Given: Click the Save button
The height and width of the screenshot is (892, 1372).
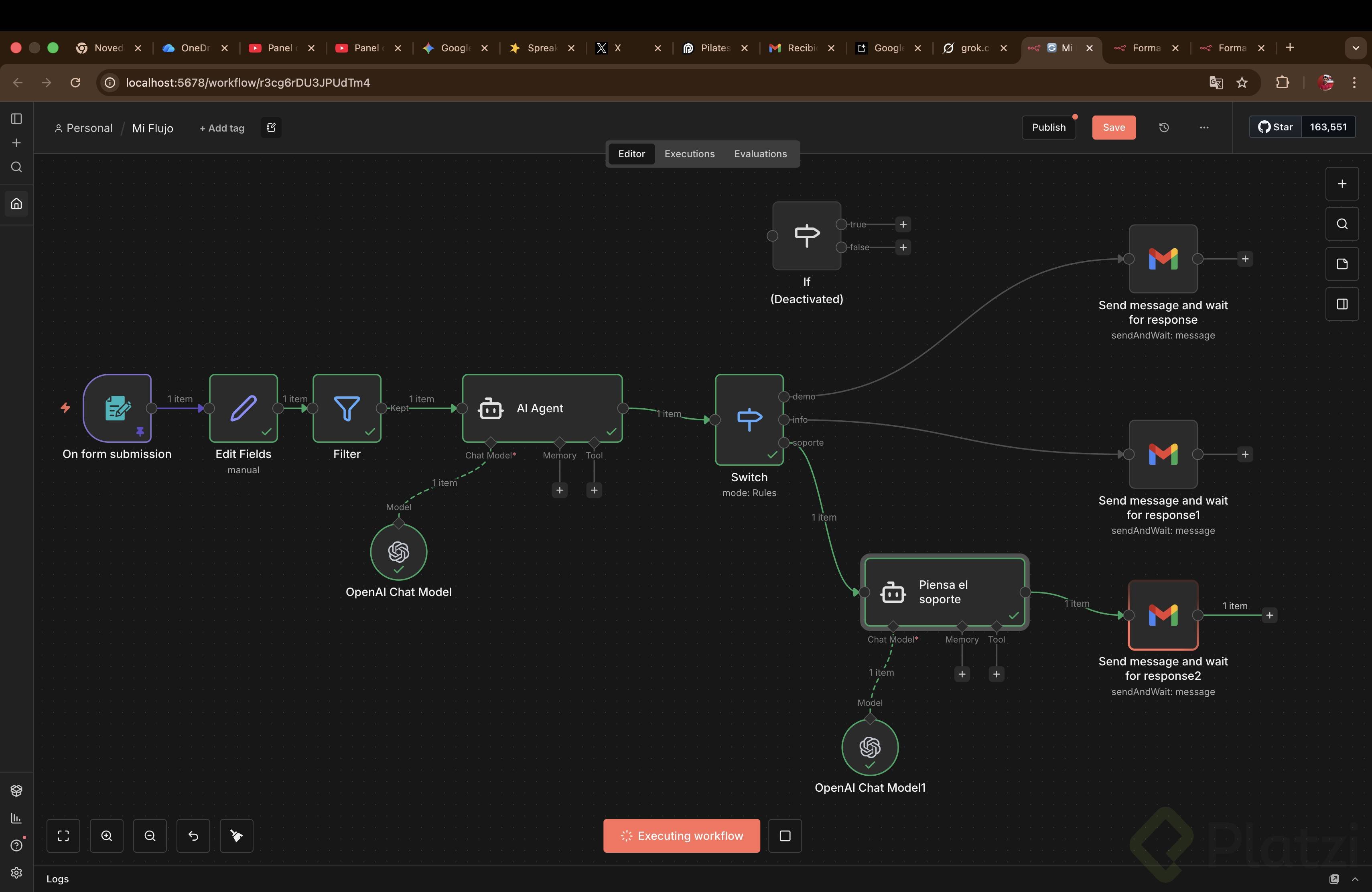Looking at the screenshot, I should [x=1113, y=128].
